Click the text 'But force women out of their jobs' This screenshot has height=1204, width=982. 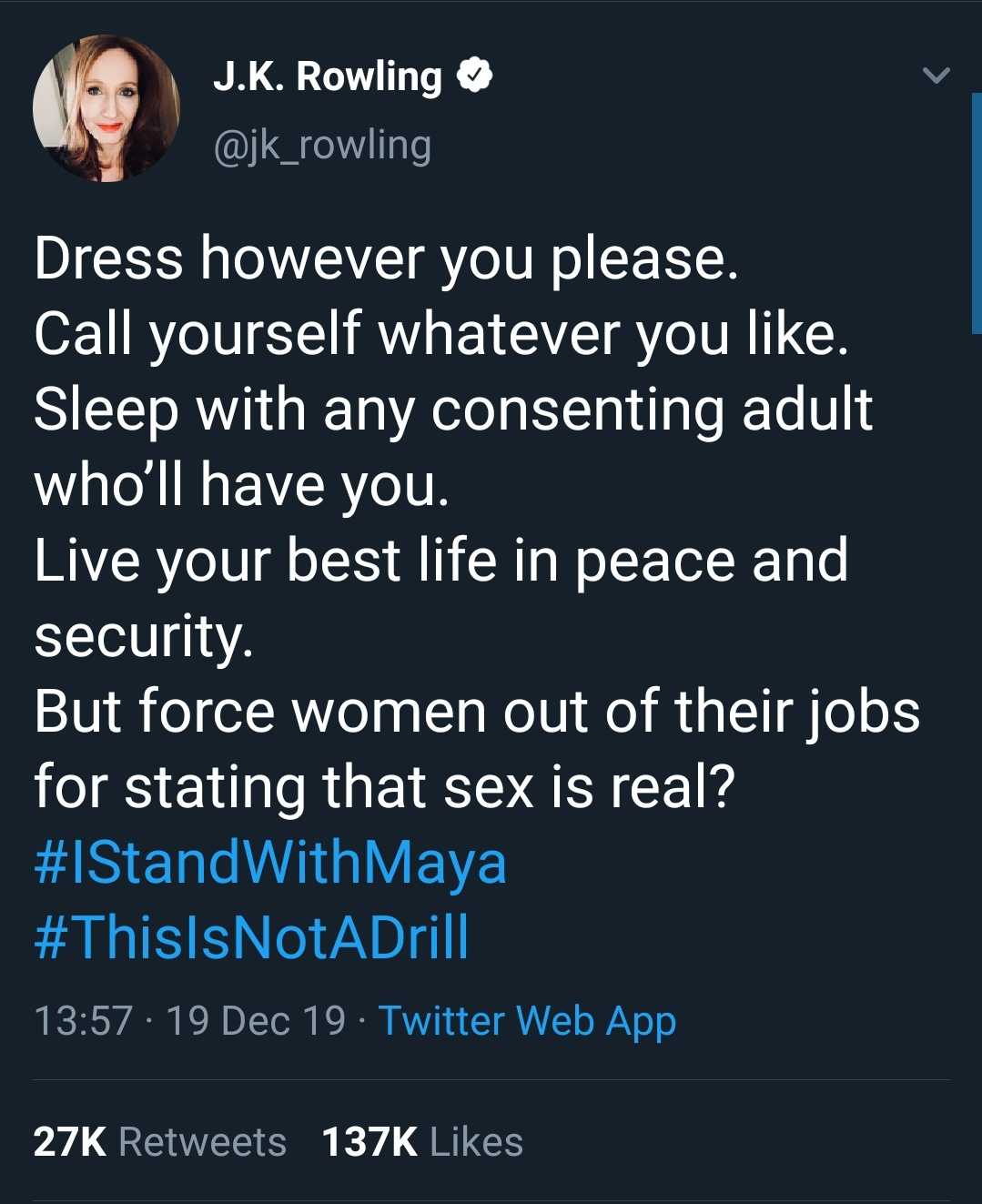tap(477, 712)
